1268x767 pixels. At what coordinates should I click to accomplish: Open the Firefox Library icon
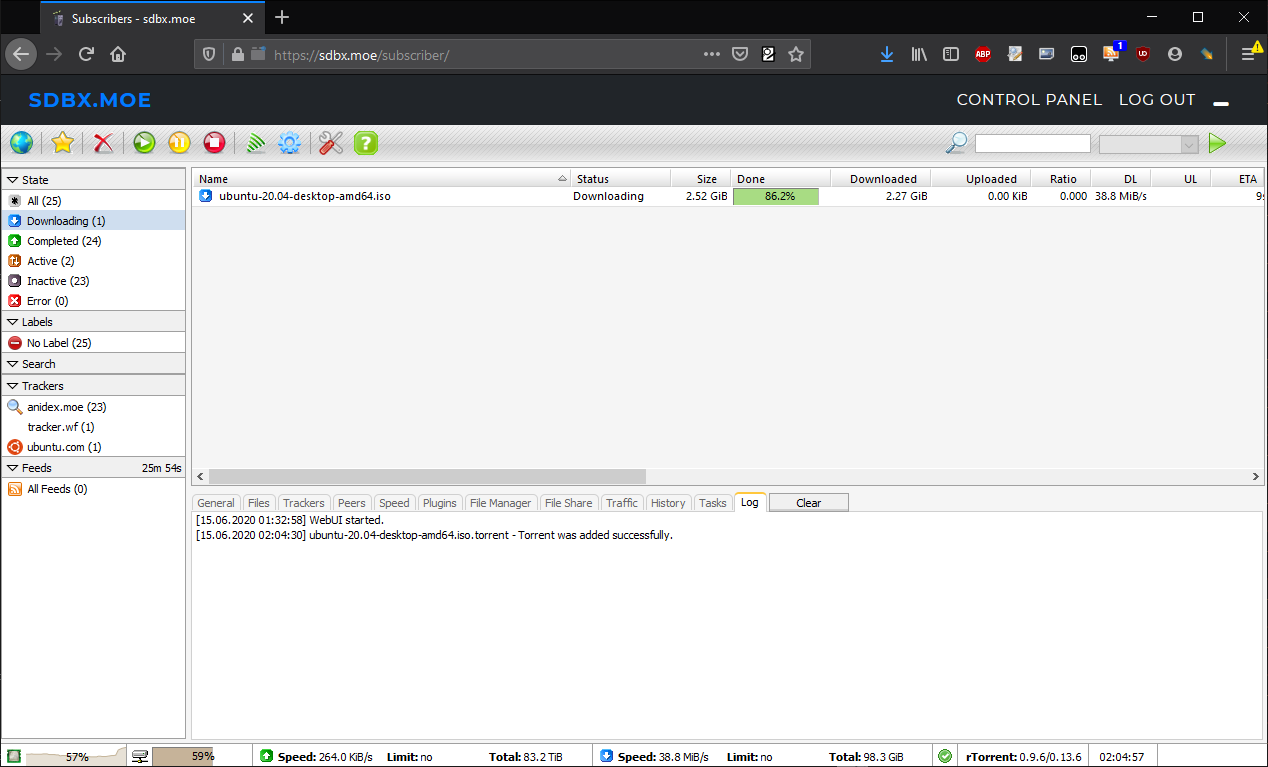(x=919, y=54)
